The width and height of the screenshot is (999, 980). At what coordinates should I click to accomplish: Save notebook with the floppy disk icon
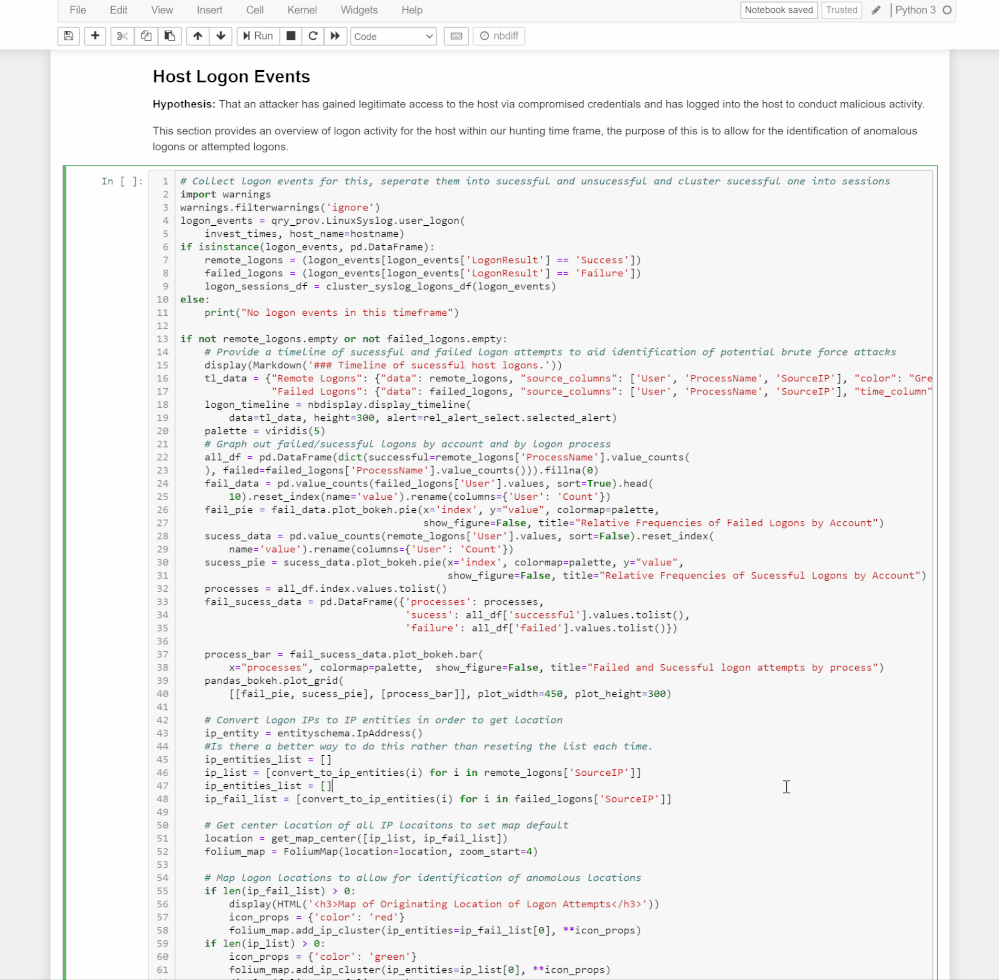68,36
